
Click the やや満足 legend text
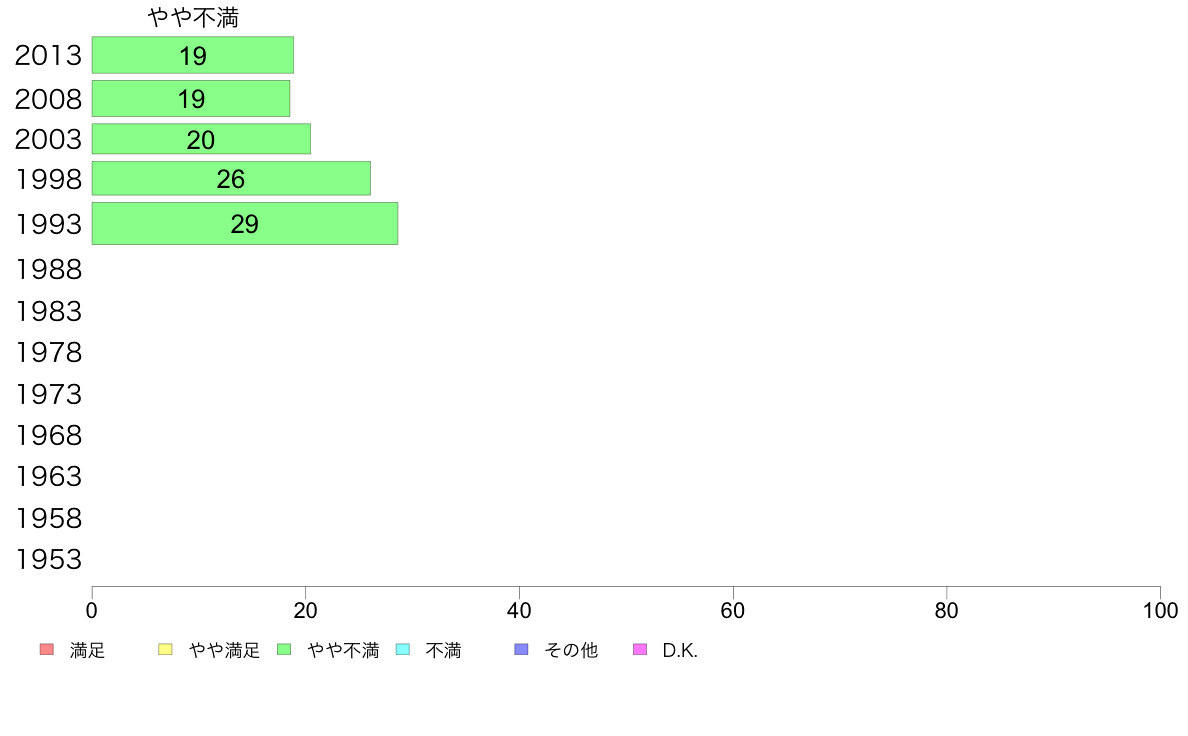click(224, 650)
